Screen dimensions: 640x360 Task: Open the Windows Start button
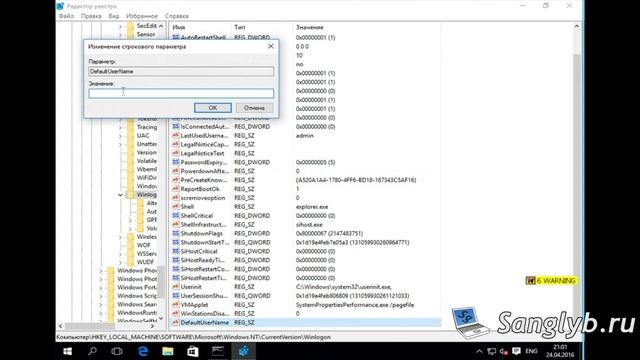pos(67,351)
